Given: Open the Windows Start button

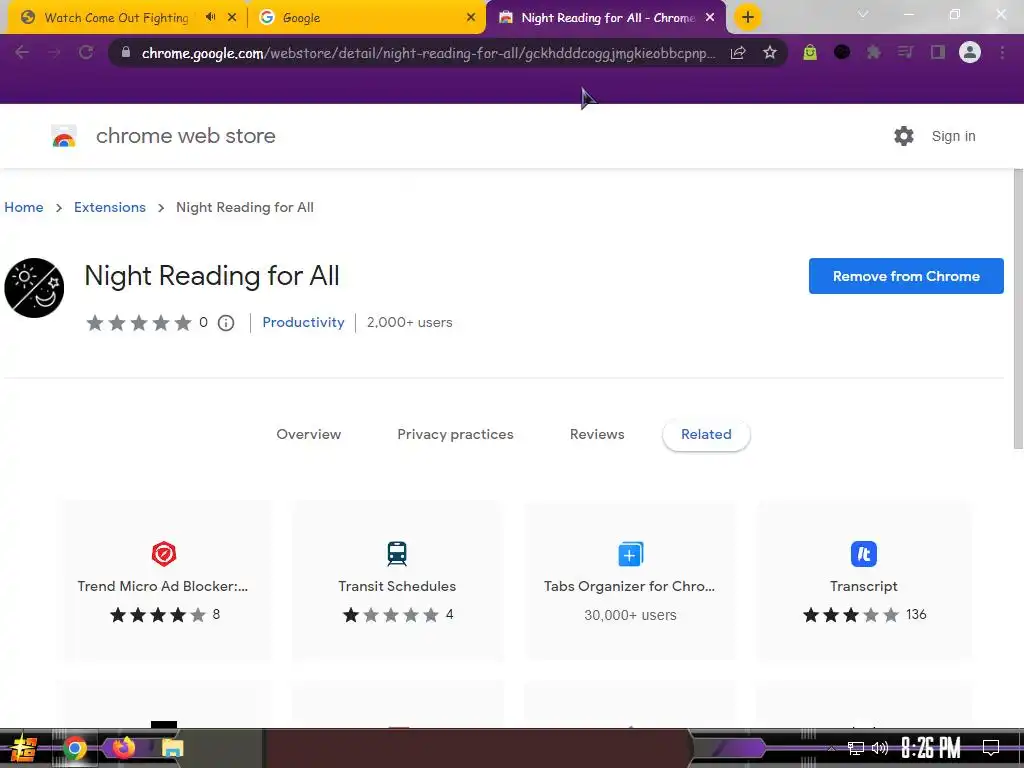Looking at the screenshot, I should click(x=24, y=748).
